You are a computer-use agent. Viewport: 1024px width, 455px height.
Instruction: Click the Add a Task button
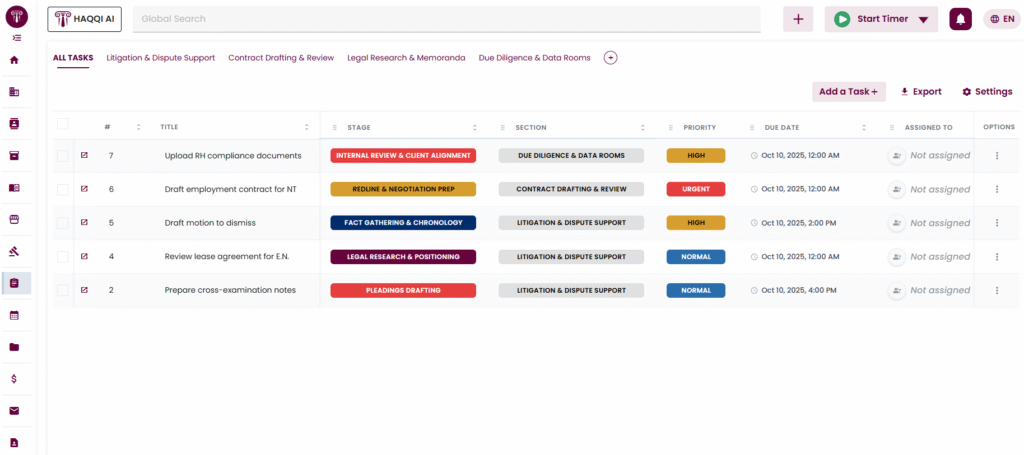click(x=848, y=92)
